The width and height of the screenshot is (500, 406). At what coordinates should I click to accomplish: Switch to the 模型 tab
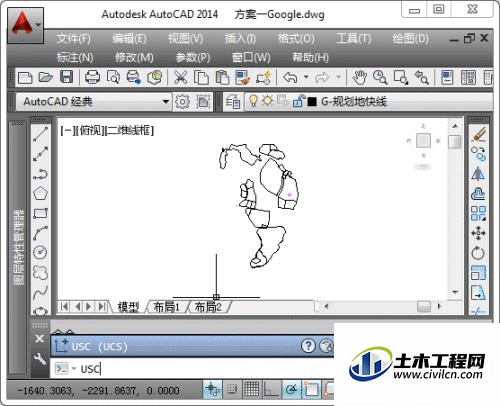coord(128,307)
